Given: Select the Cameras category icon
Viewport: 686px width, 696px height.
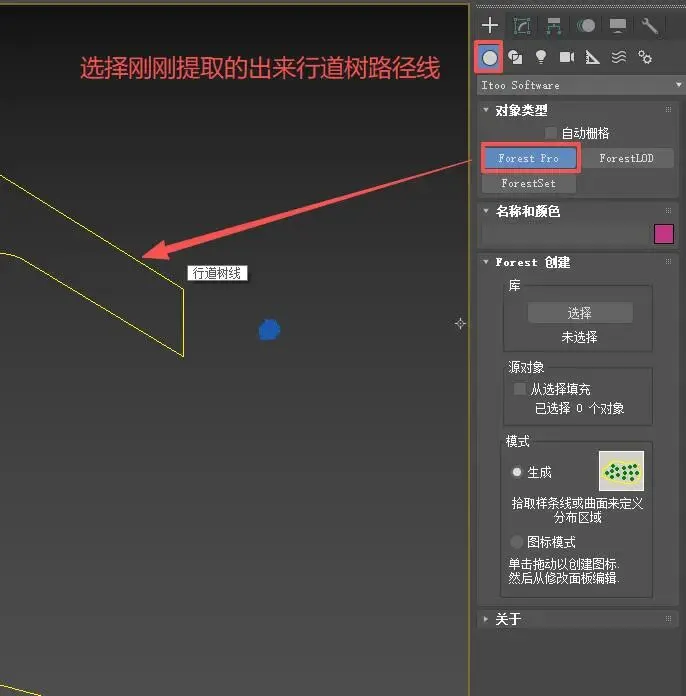Looking at the screenshot, I should (567, 57).
